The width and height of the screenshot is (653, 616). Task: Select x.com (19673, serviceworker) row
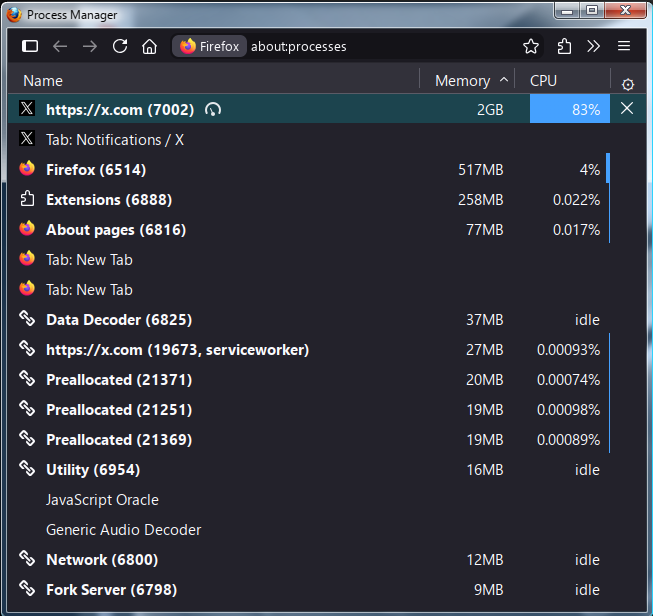pos(327,349)
